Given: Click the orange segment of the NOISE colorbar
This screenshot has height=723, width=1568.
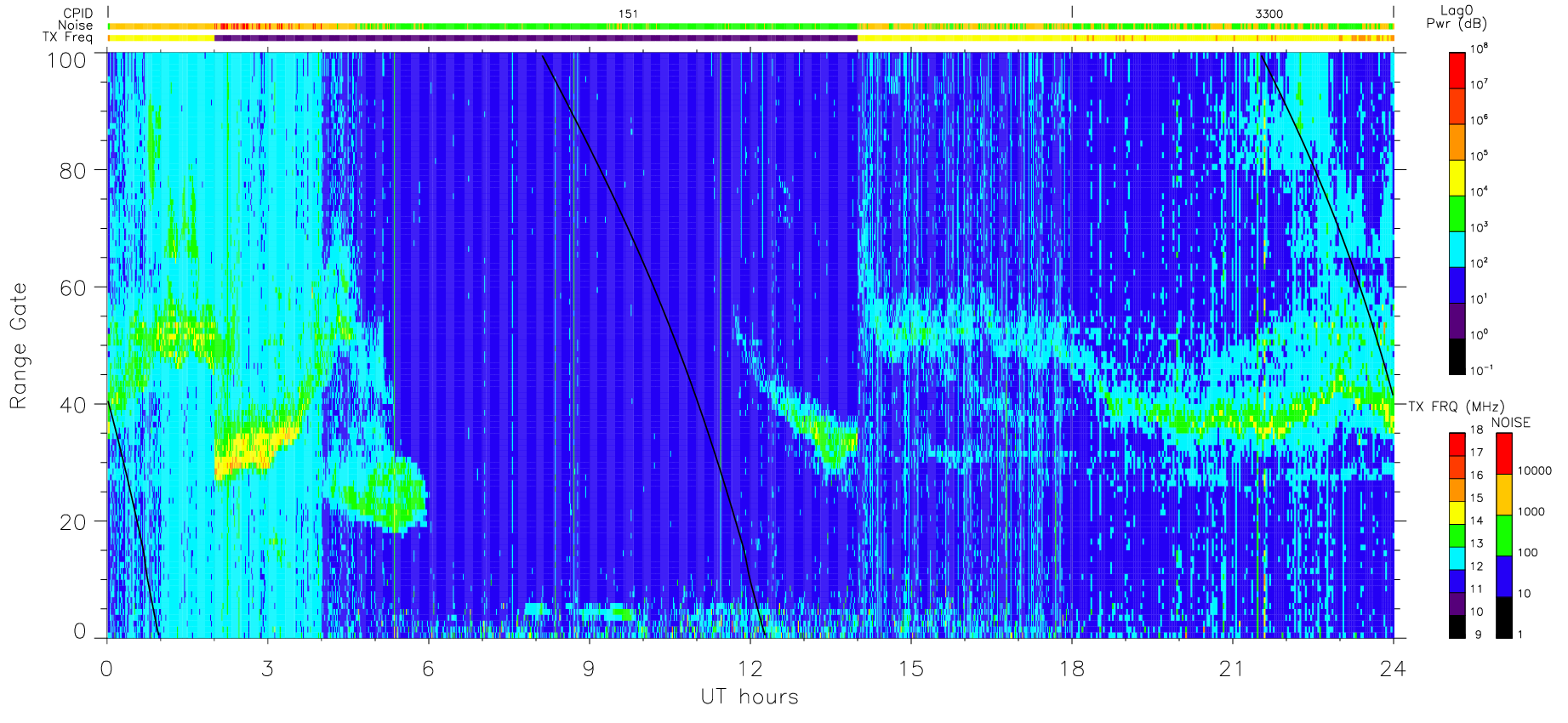Looking at the screenshot, I should click(1504, 495).
